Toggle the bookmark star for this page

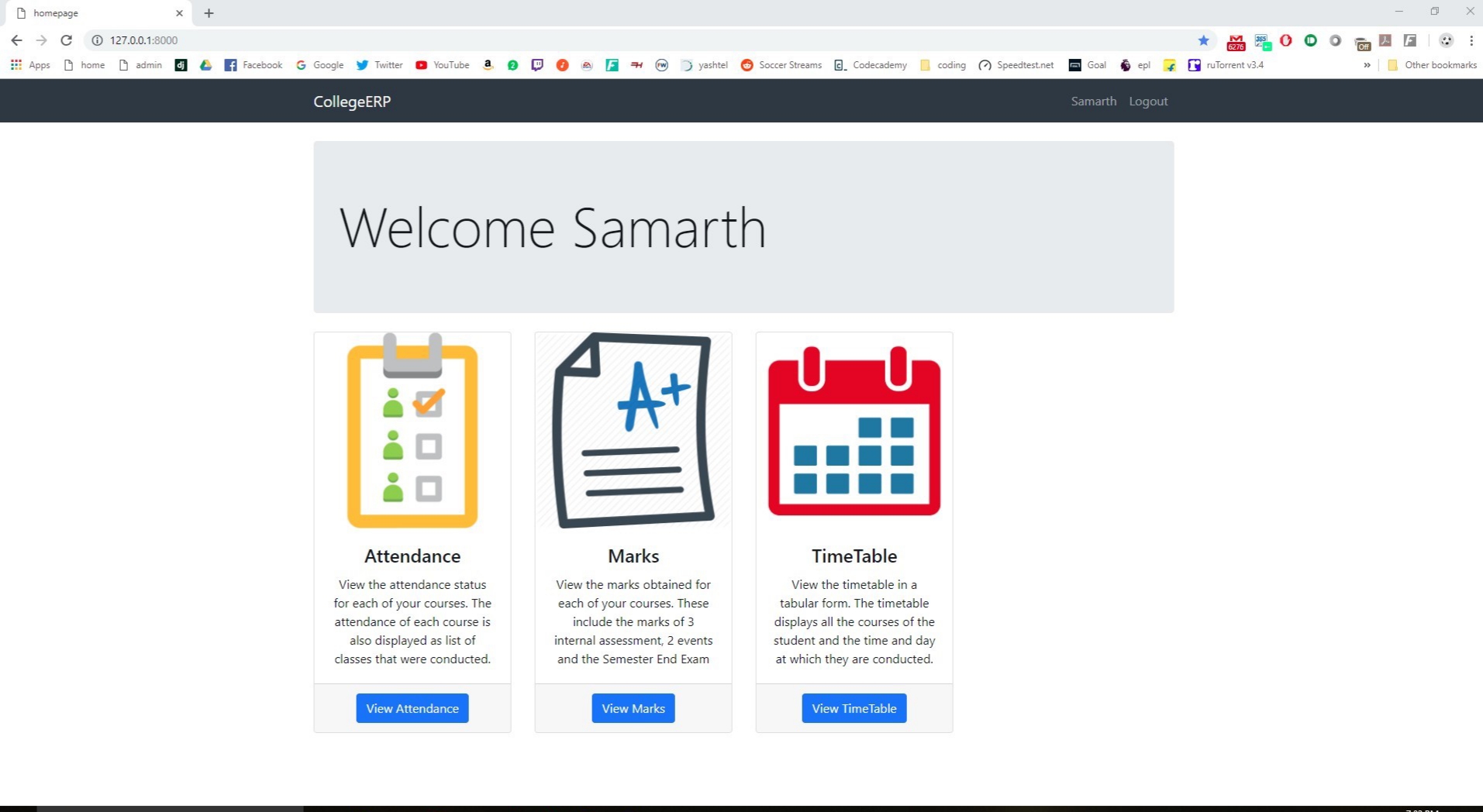point(1203,40)
